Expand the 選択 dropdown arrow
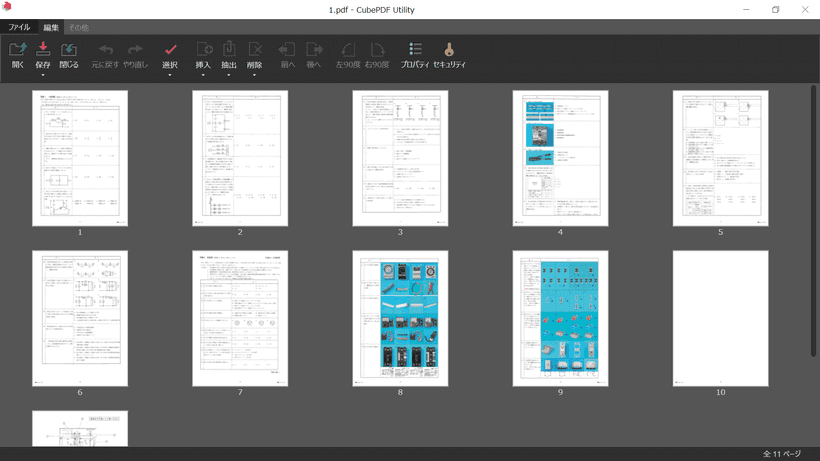This screenshot has width=820, height=461. click(170, 75)
